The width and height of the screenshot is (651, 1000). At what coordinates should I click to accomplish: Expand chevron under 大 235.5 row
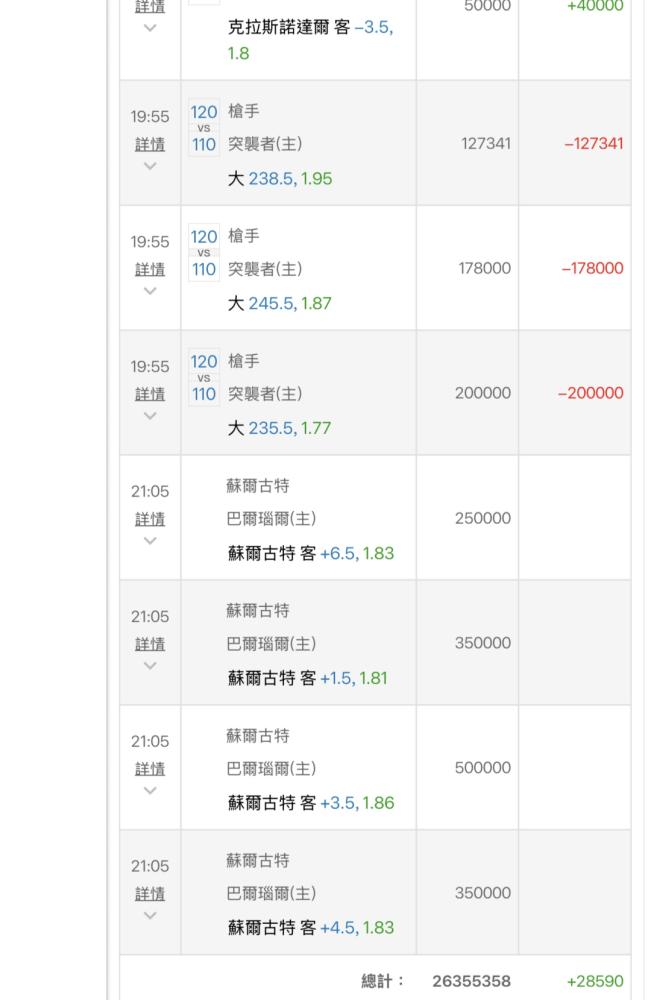150,416
